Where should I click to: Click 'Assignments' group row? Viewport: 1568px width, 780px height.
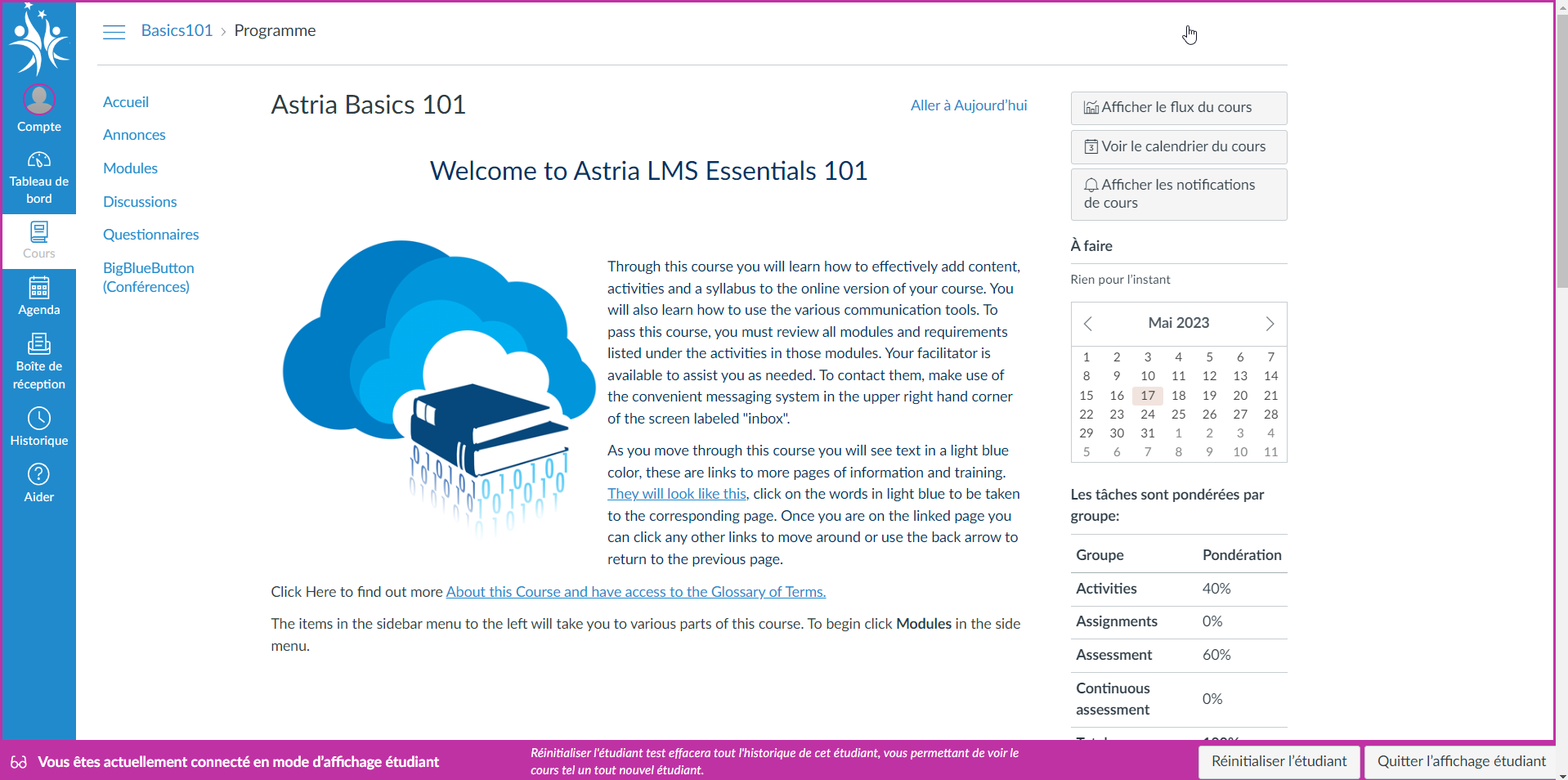1179,622
